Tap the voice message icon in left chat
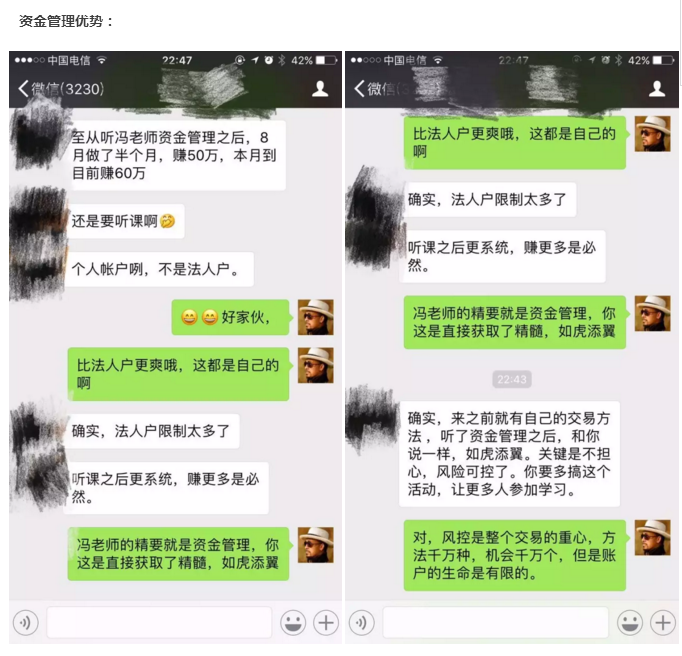The width and height of the screenshot is (682, 656). [26, 623]
